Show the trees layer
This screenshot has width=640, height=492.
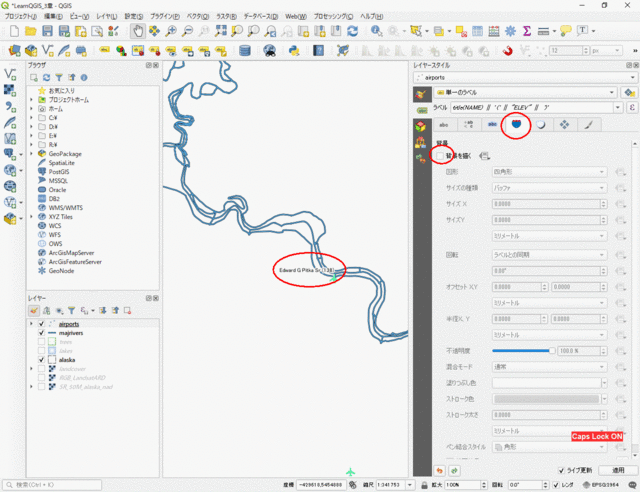tap(41, 342)
